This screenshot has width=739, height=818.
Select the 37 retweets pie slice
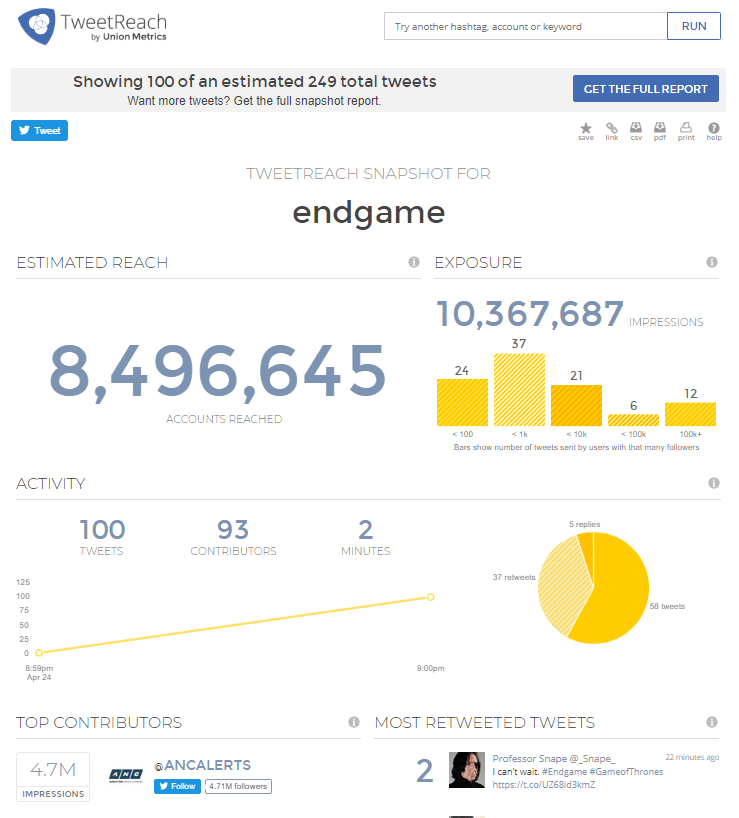click(561, 587)
